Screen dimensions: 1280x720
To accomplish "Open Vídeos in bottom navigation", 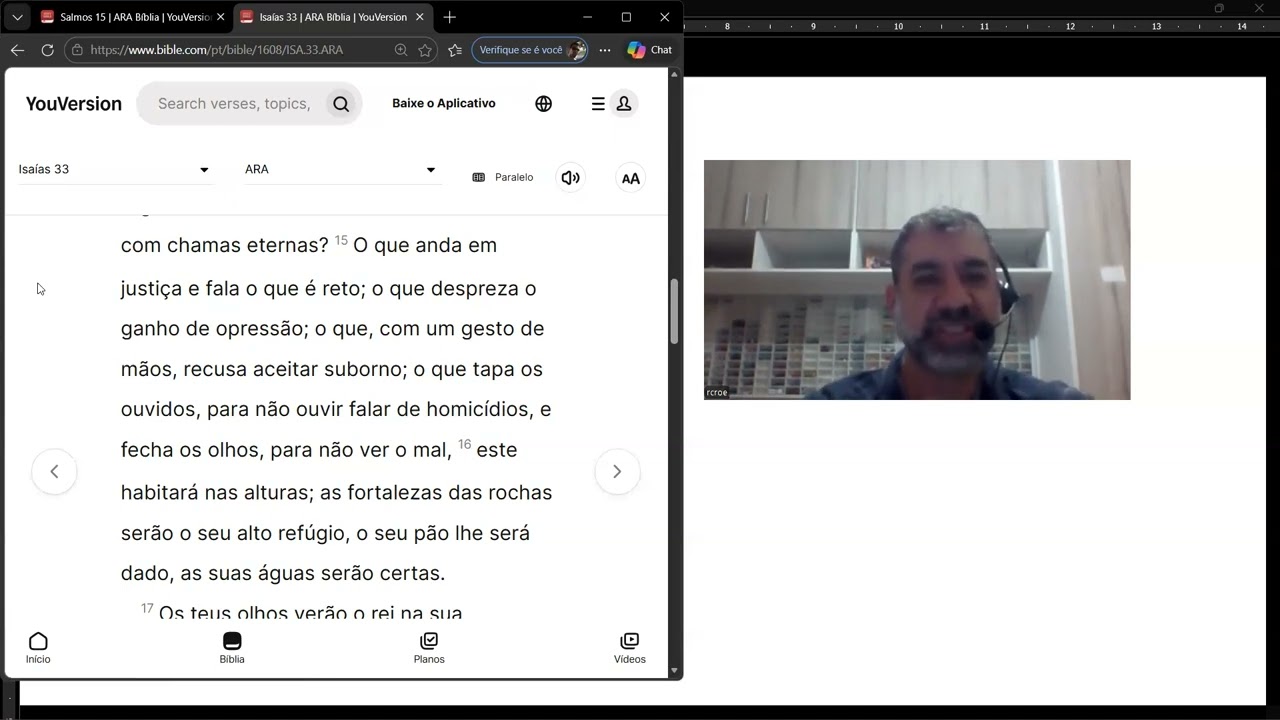I will [x=630, y=648].
